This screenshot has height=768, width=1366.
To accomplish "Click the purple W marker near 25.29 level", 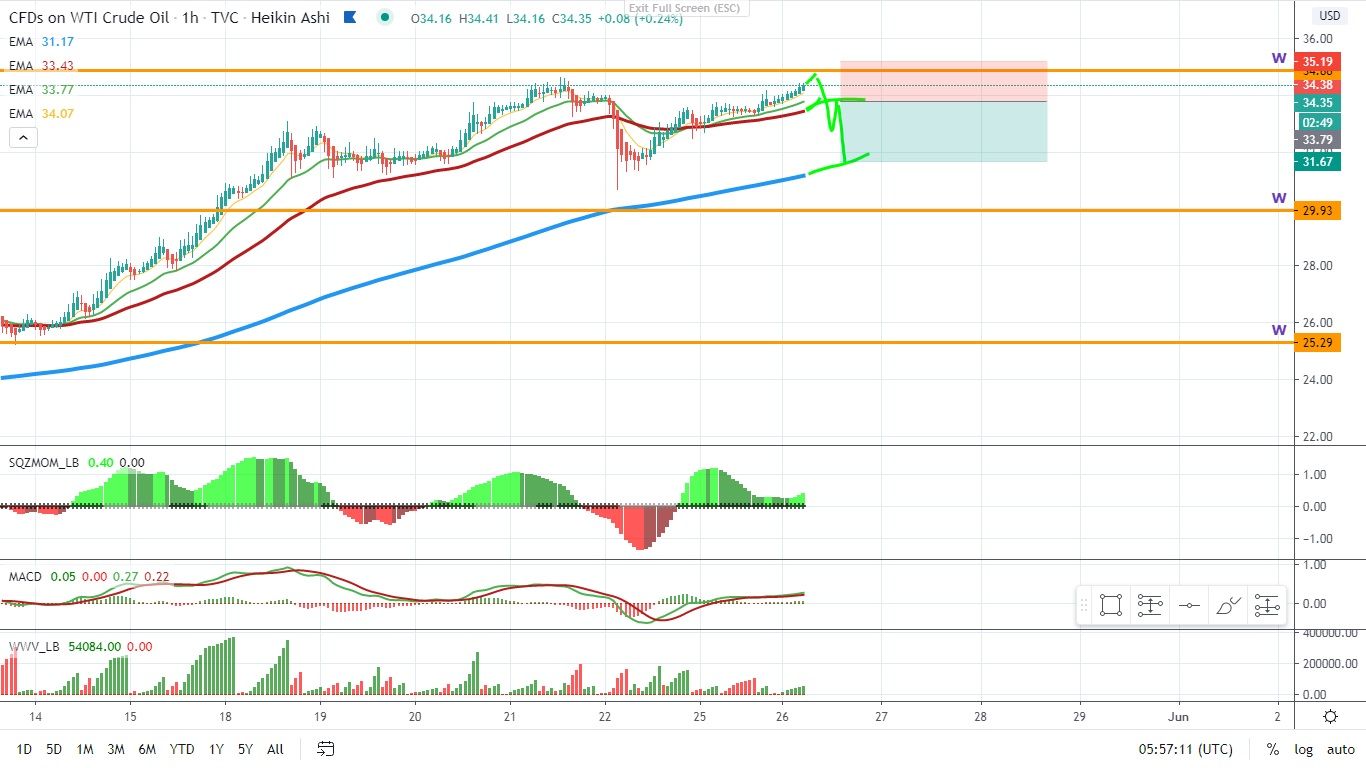I will (1278, 330).
